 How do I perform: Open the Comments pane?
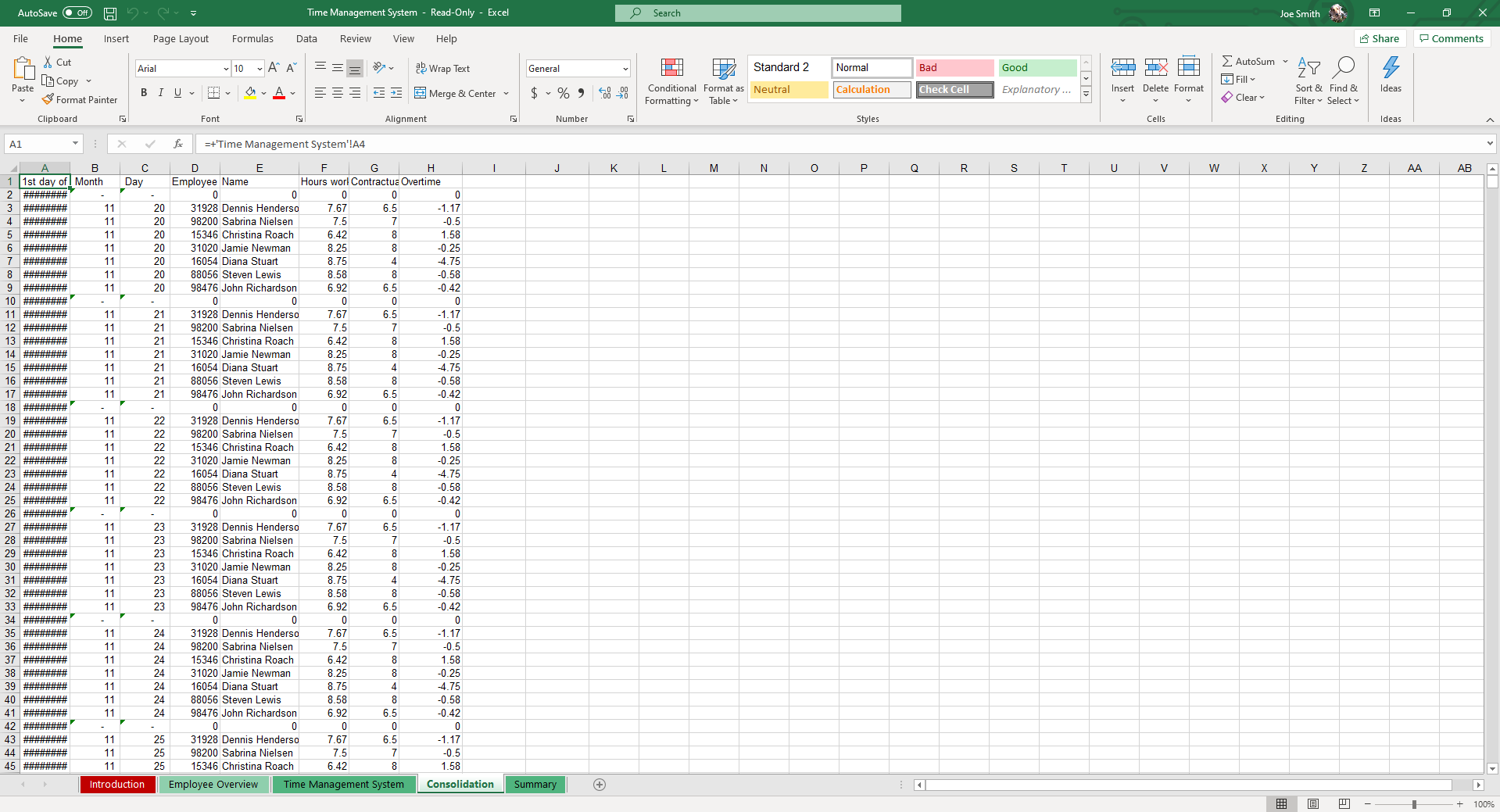click(x=1452, y=39)
